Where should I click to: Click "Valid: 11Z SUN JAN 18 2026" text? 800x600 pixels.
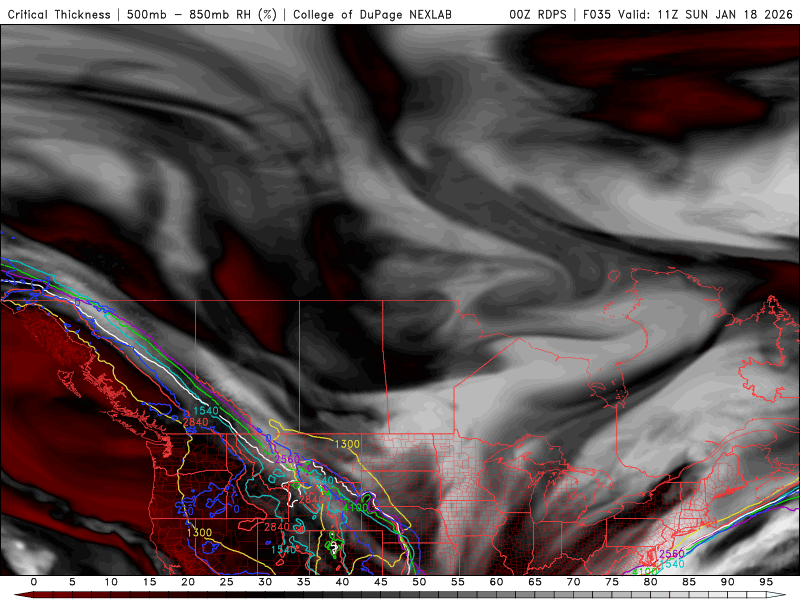(706, 14)
